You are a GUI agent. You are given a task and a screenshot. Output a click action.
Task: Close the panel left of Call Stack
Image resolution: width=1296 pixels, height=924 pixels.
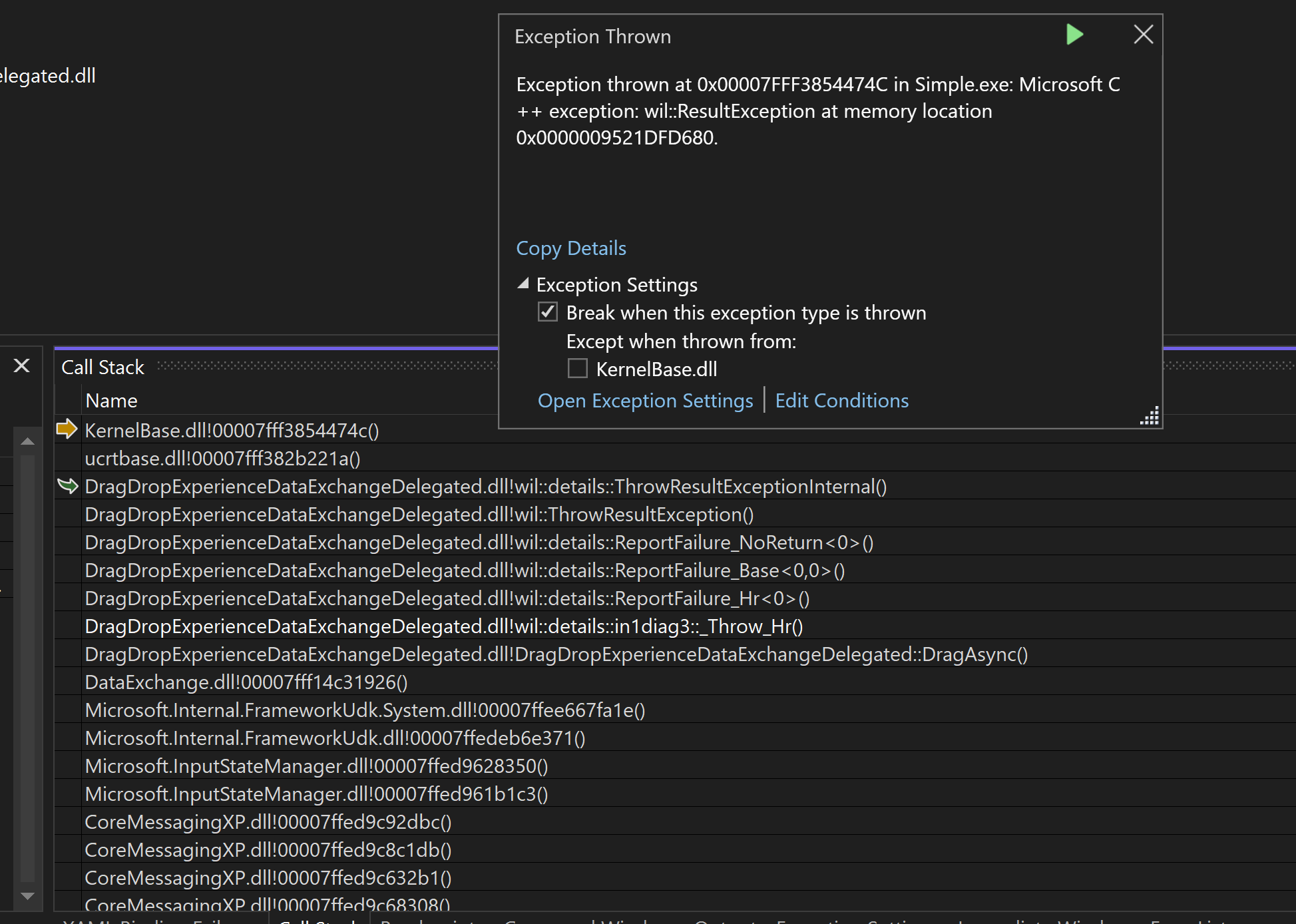(x=22, y=365)
